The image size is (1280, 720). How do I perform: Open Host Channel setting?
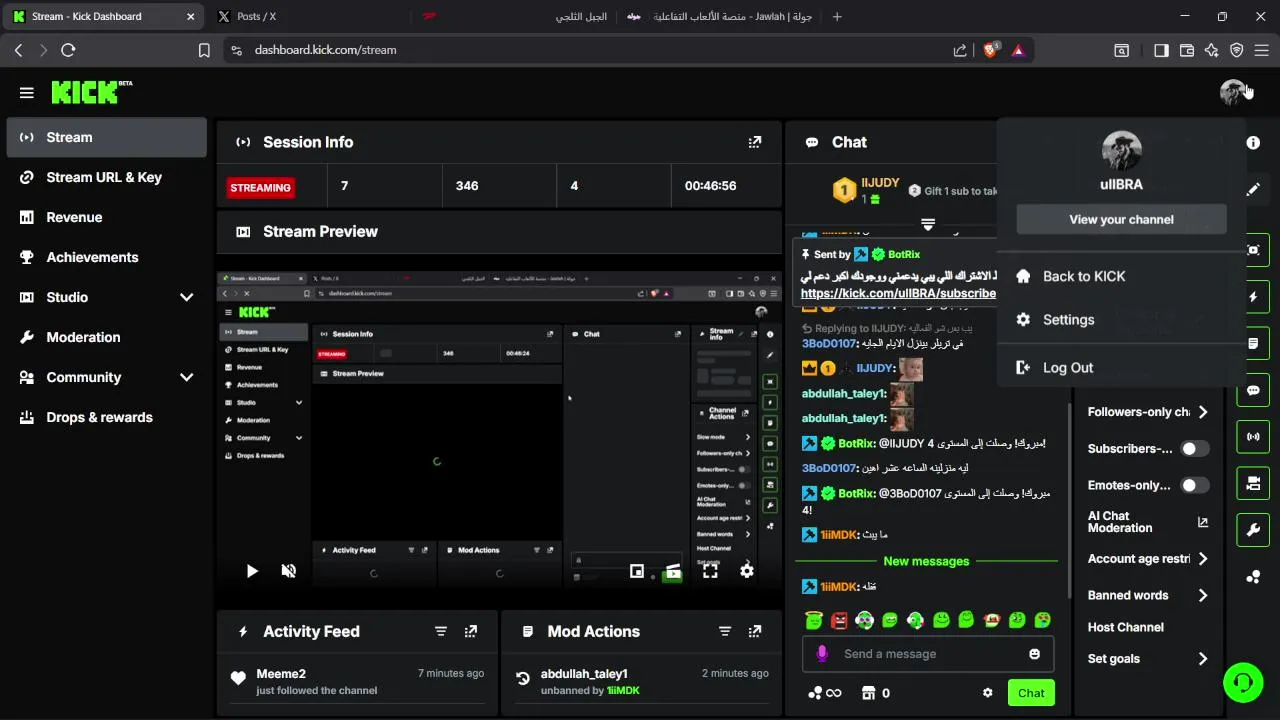pyautogui.click(x=1126, y=627)
